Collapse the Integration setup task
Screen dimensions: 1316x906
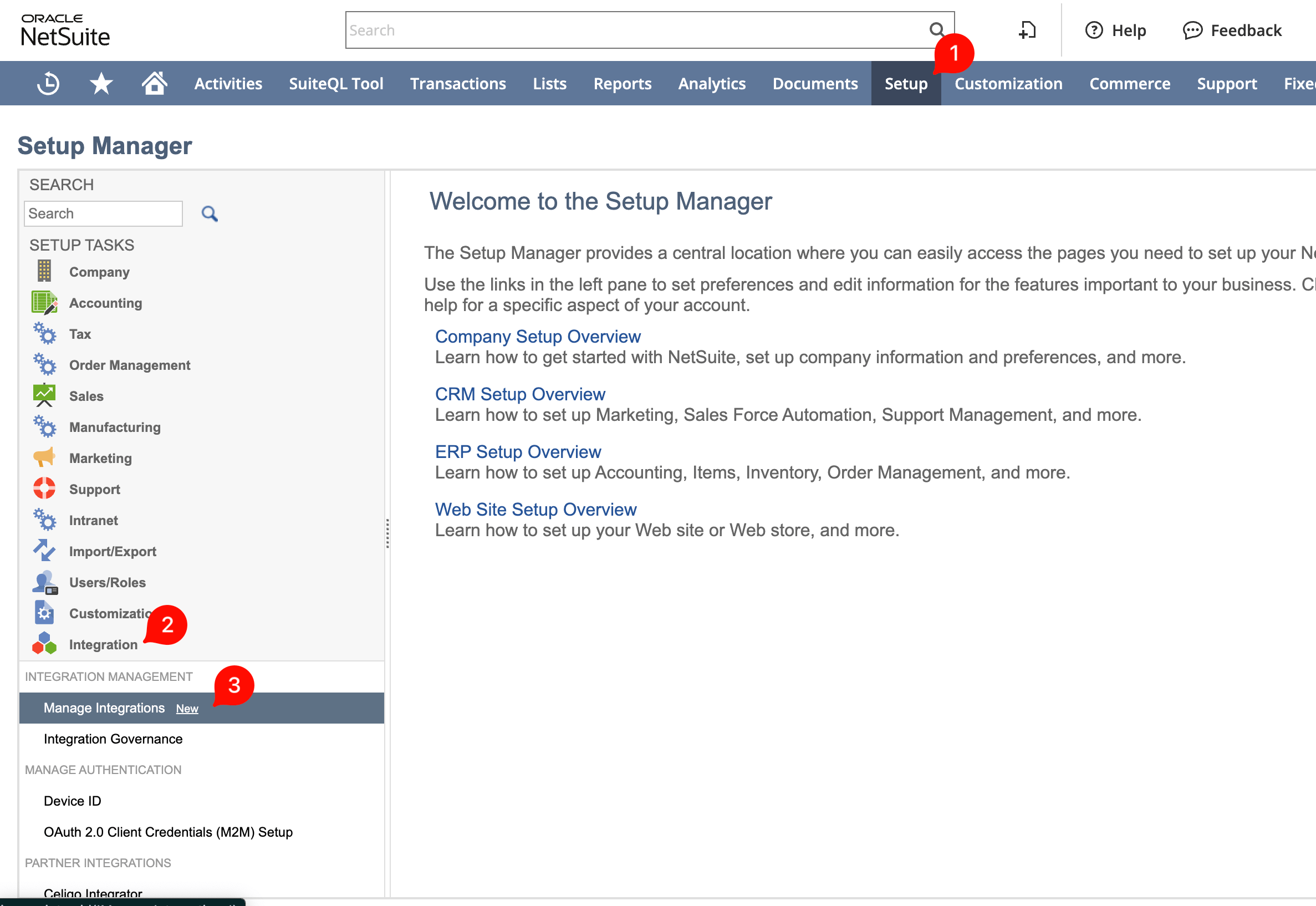click(x=103, y=644)
